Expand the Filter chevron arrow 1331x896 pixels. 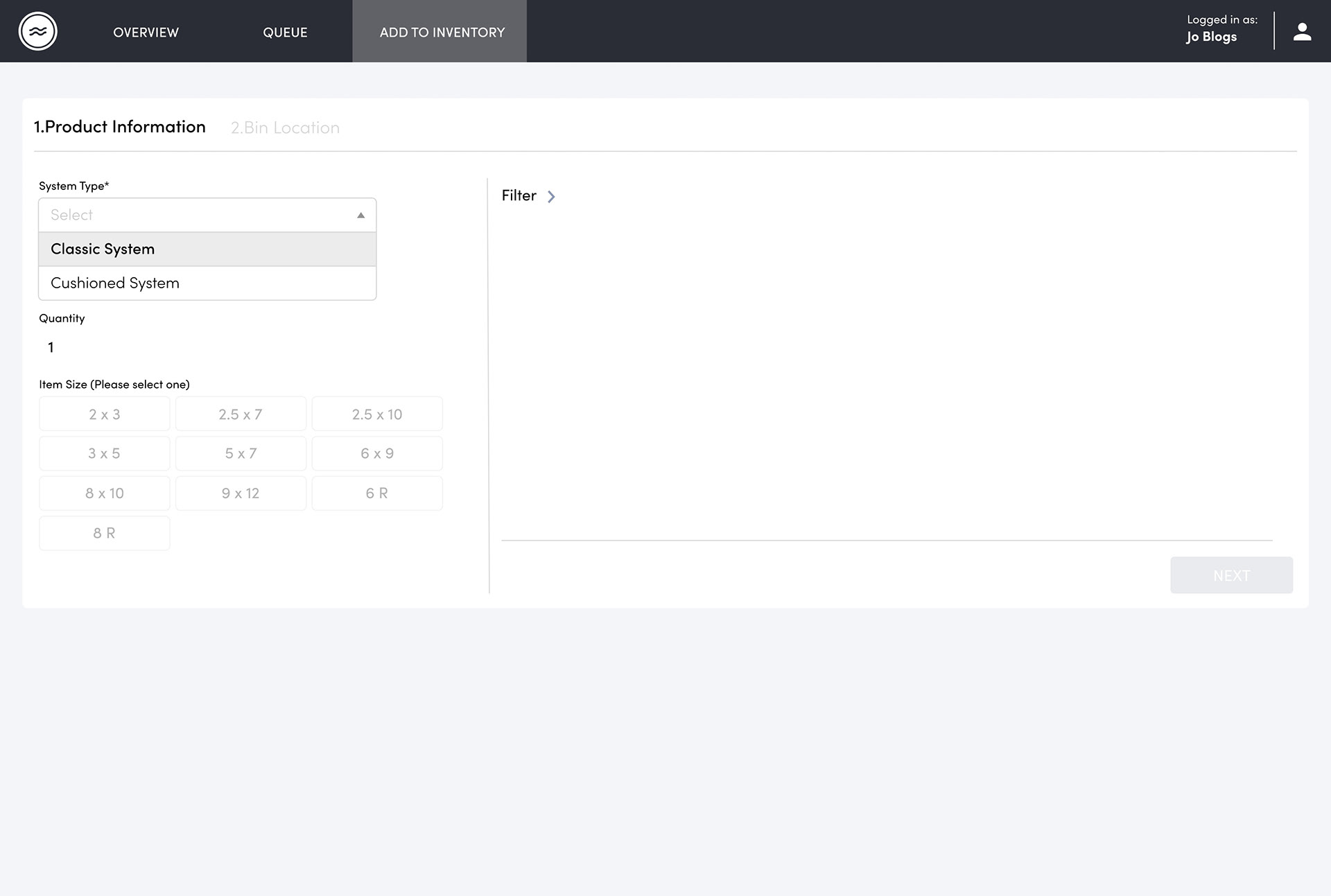[x=551, y=197]
